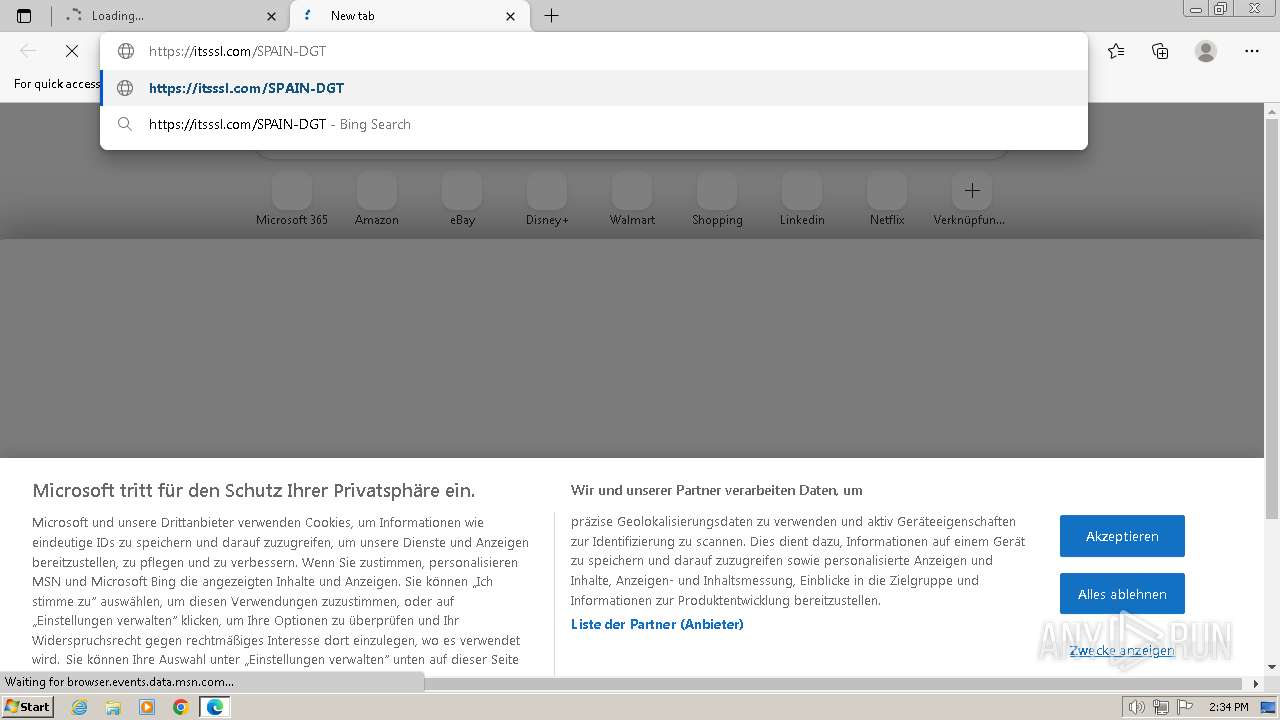Open the profile avatar icon
Image resolution: width=1280 pixels, height=720 pixels.
(1206, 51)
